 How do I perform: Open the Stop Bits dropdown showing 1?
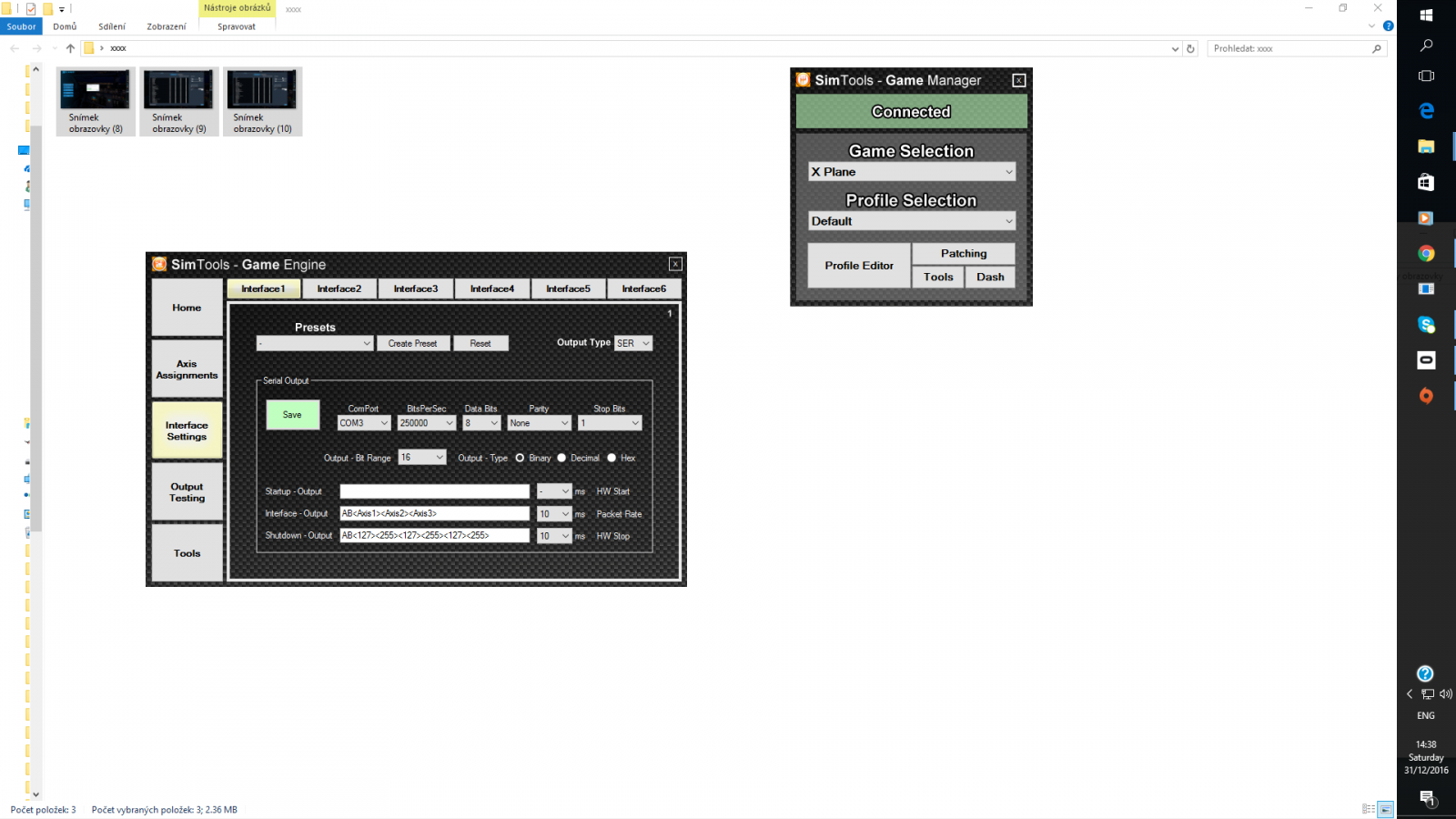(610, 423)
